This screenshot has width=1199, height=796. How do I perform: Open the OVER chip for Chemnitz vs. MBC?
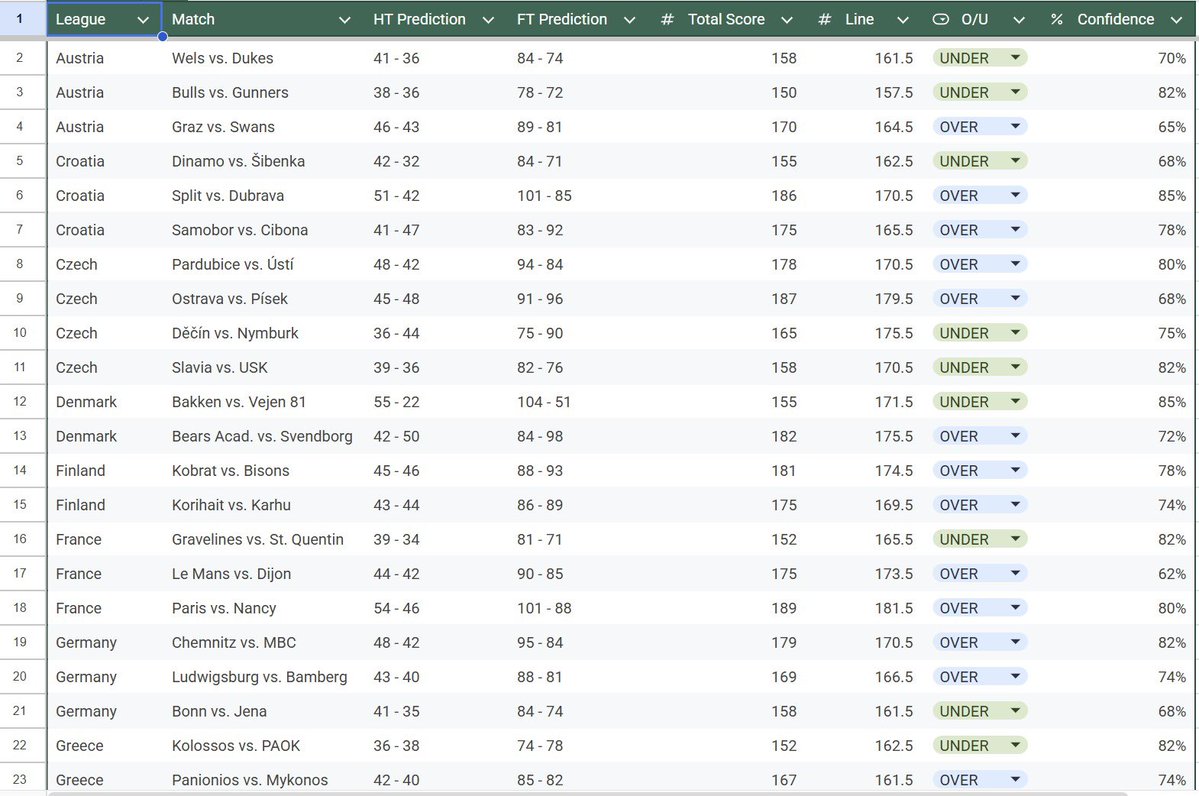pos(980,643)
